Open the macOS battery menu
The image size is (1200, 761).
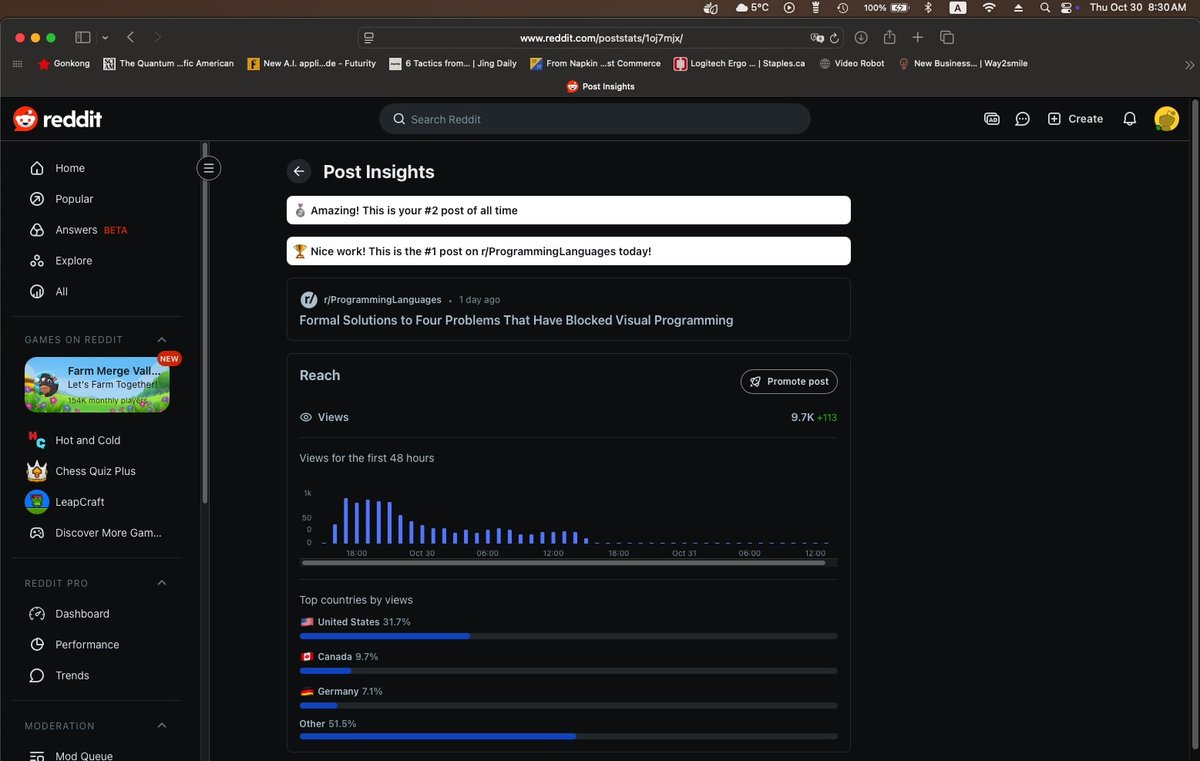(897, 10)
